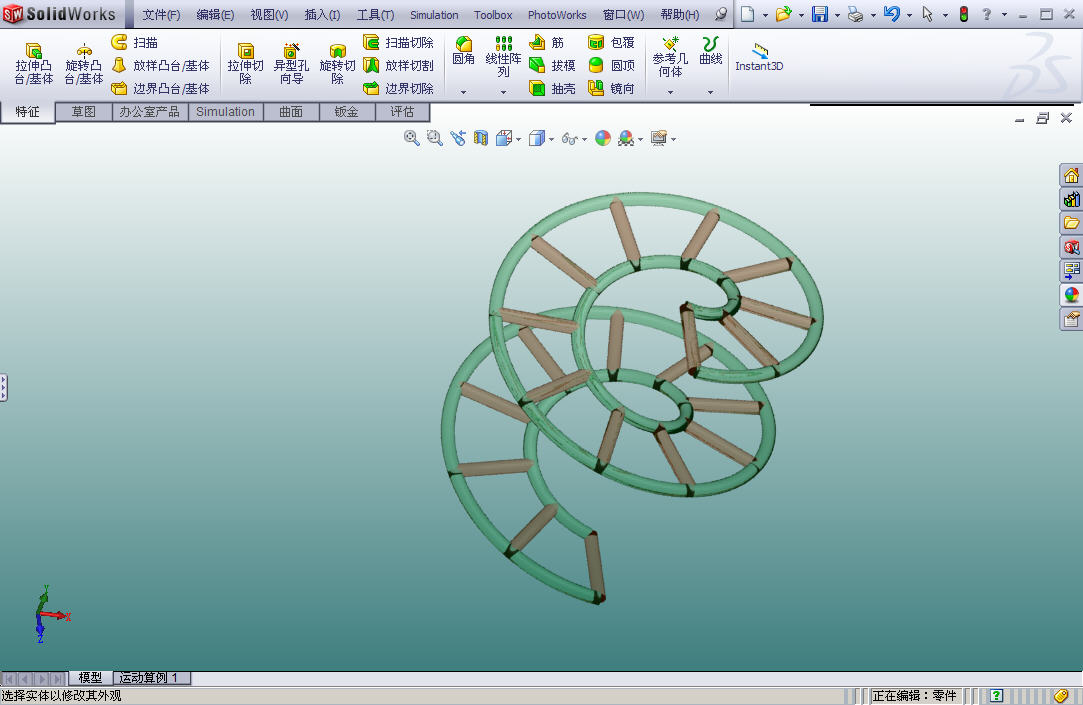
Task: Click the Print button
Action: pyautogui.click(x=855, y=14)
